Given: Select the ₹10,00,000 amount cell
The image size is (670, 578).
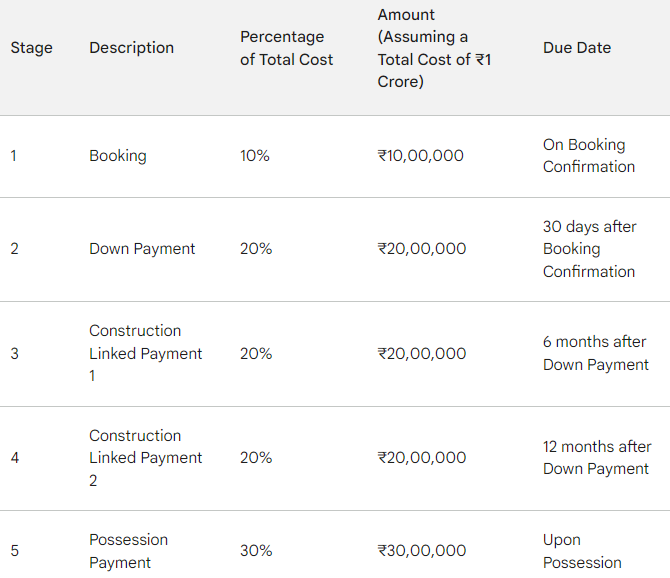Looking at the screenshot, I should [x=420, y=156].
